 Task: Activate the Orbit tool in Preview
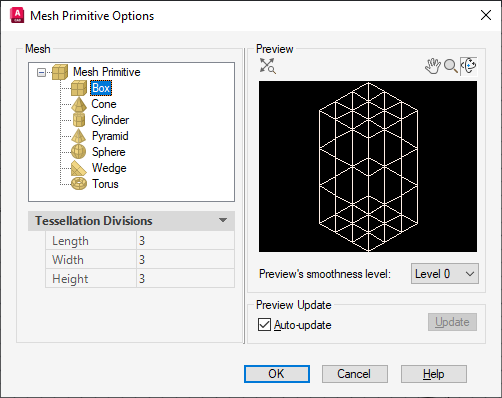[x=468, y=66]
